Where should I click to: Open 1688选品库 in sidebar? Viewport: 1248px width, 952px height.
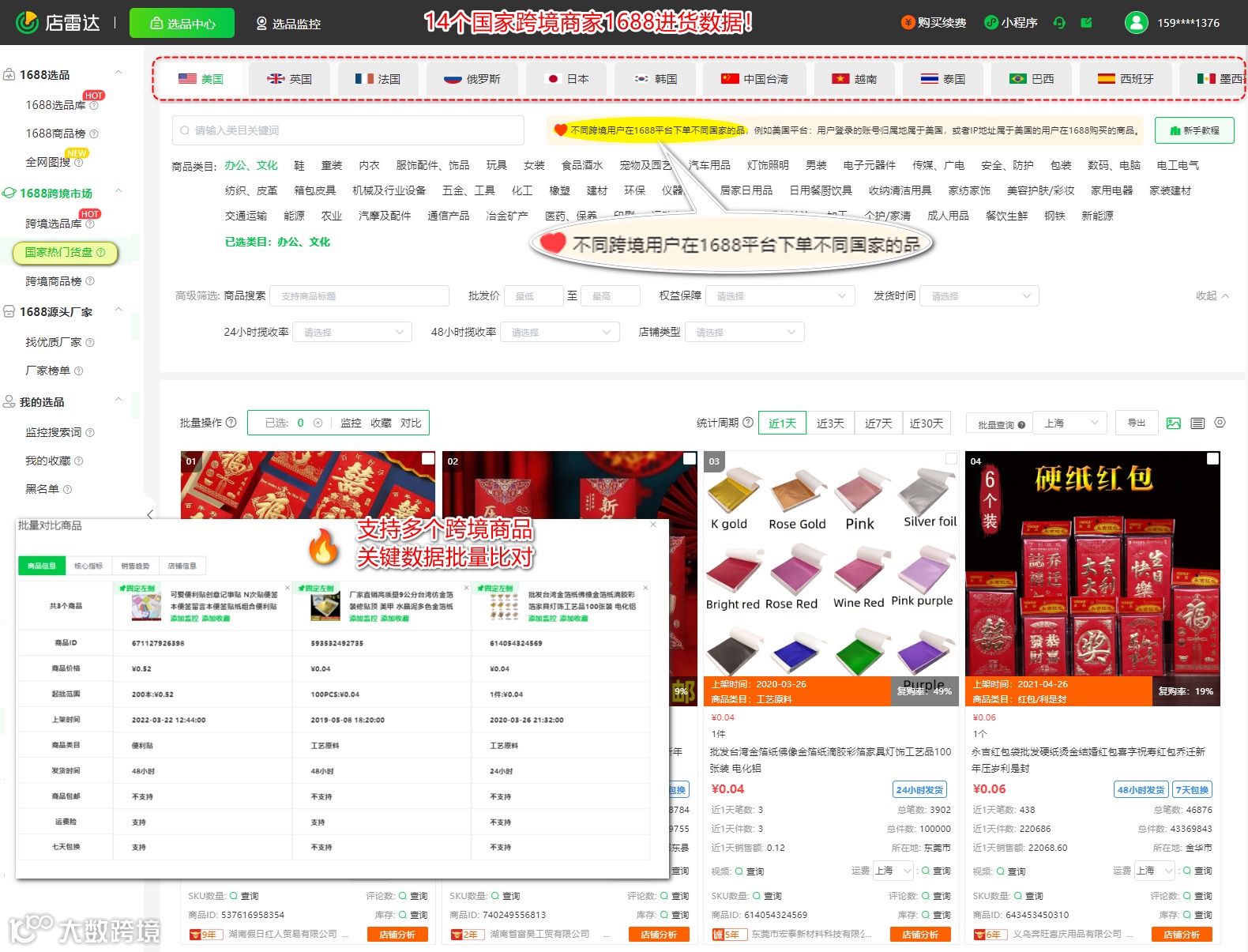(55, 105)
